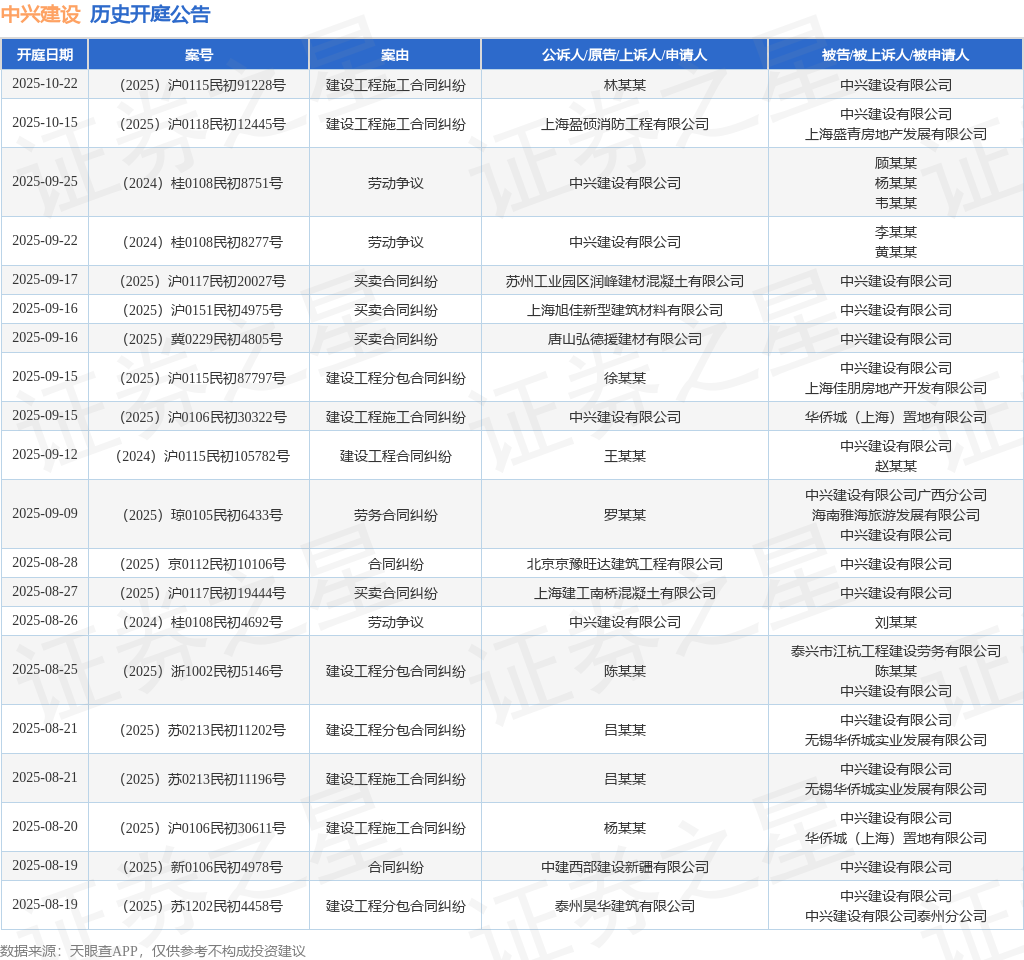Select the 公诉人/原告/上诉人/申请人 column header
Viewport: 1024px width, 960px height.
(x=624, y=55)
